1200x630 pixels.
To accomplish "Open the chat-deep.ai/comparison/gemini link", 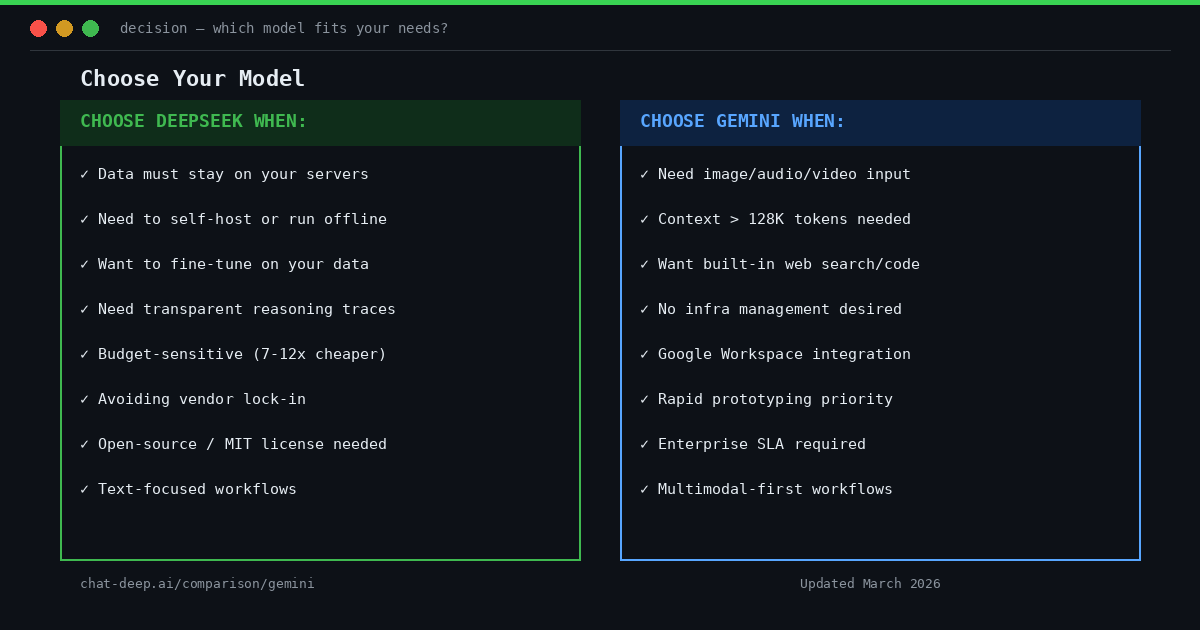I will (x=197, y=583).
